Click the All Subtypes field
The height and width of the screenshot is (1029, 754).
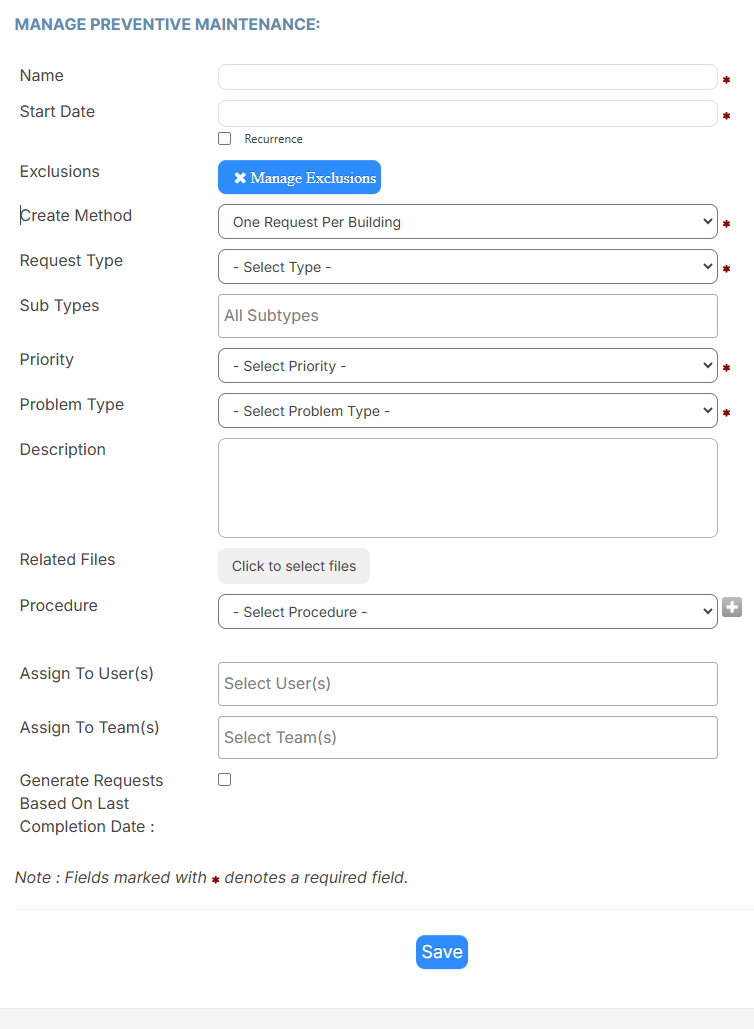tap(467, 316)
